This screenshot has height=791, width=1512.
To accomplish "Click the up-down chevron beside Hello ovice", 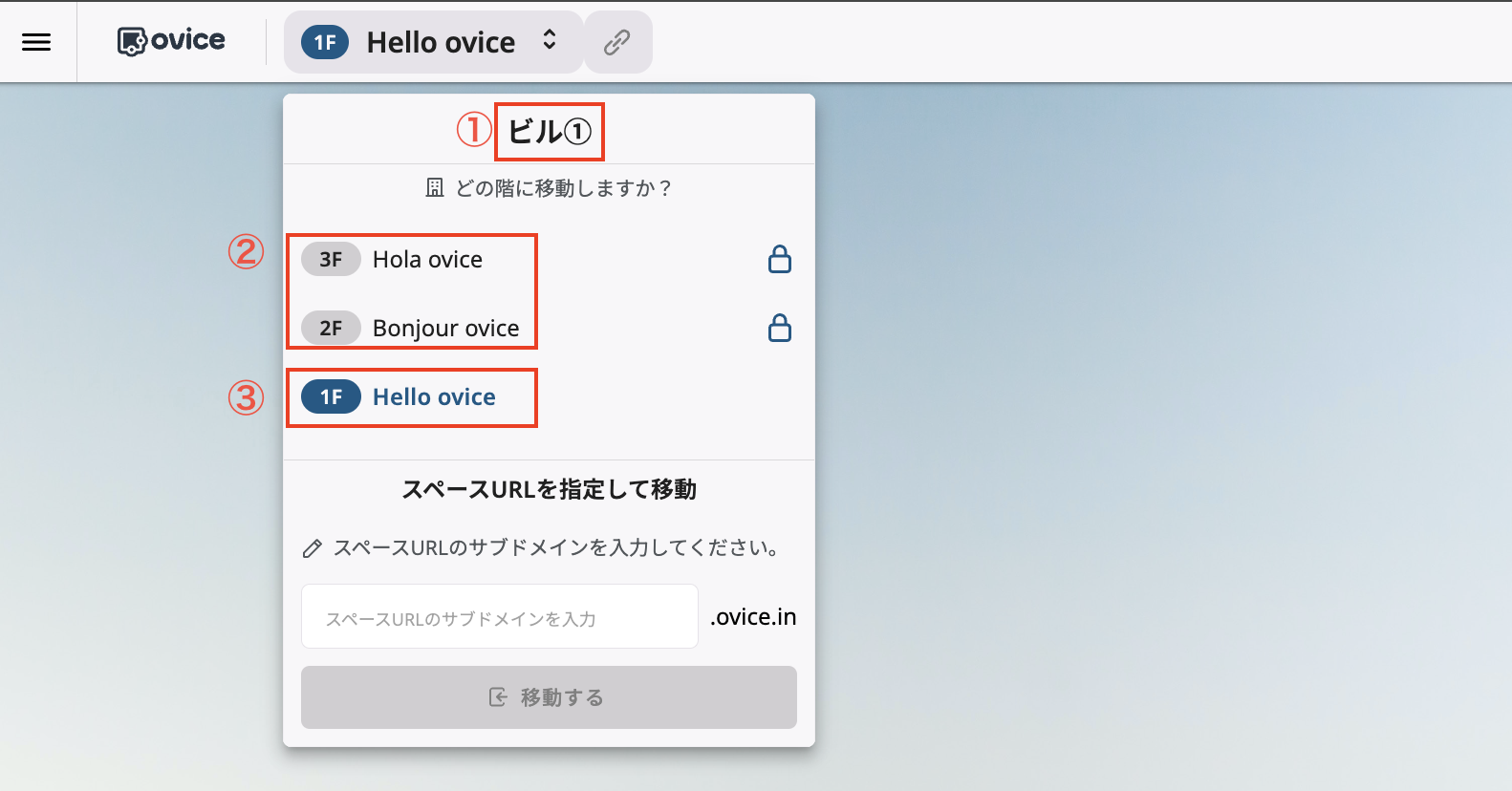I will pos(550,39).
